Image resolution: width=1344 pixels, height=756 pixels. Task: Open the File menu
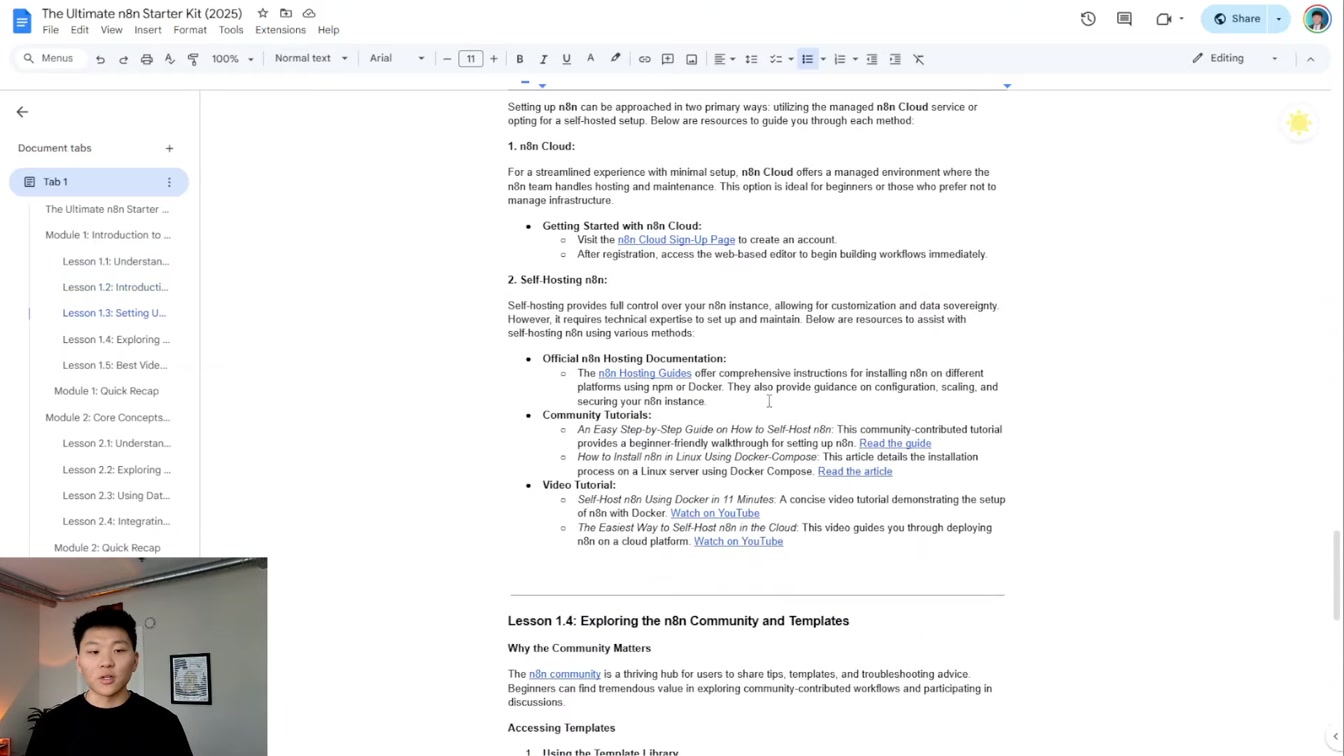pyautogui.click(x=50, y=30)
